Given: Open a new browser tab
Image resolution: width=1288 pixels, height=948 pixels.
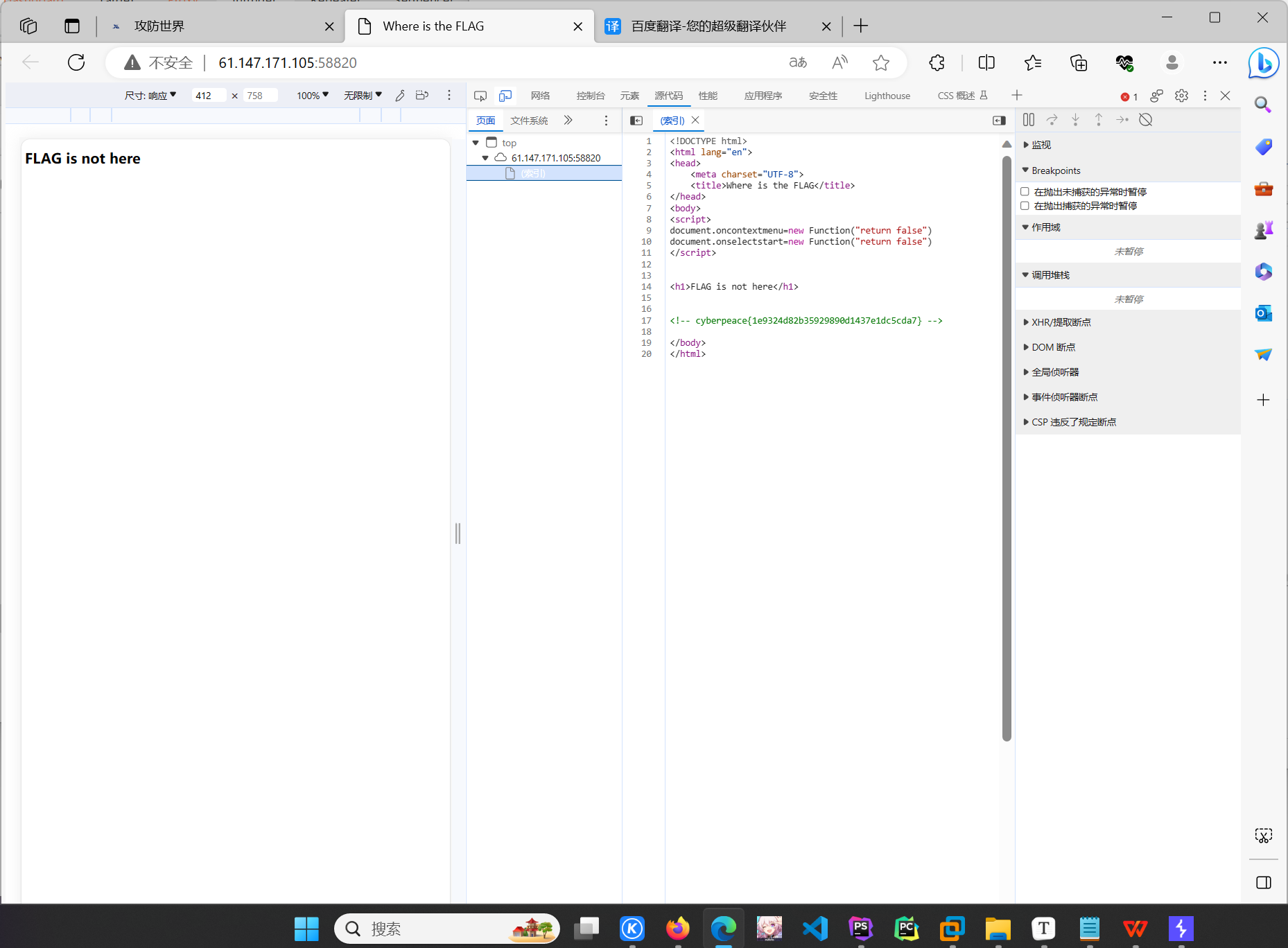Looking at the screenshot, I should (x=861, y=26).
